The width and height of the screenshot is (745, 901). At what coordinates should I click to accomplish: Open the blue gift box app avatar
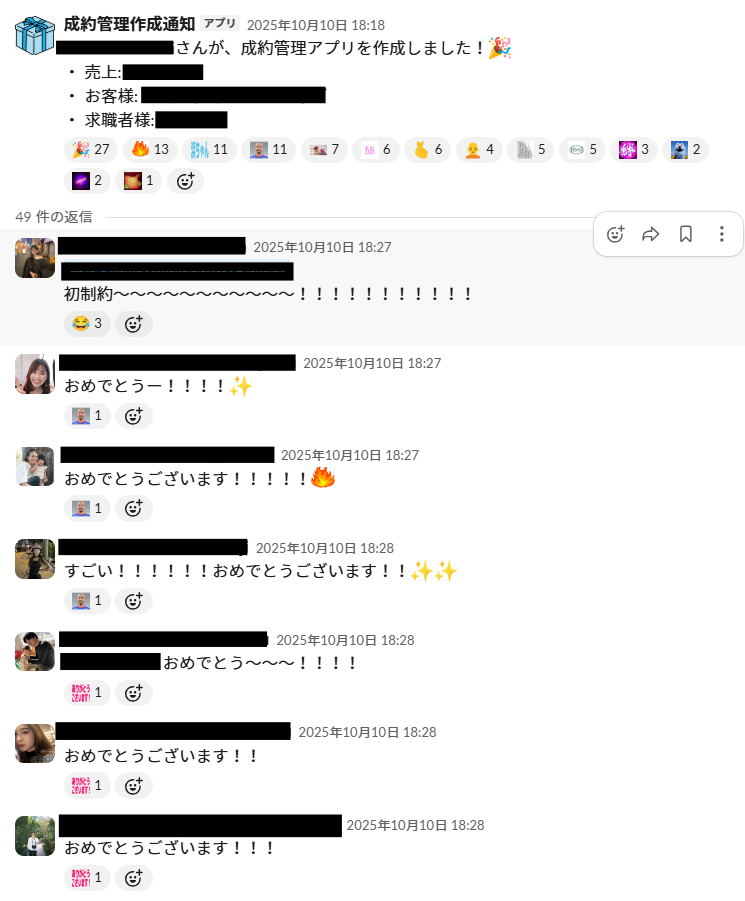pos(35,35)
